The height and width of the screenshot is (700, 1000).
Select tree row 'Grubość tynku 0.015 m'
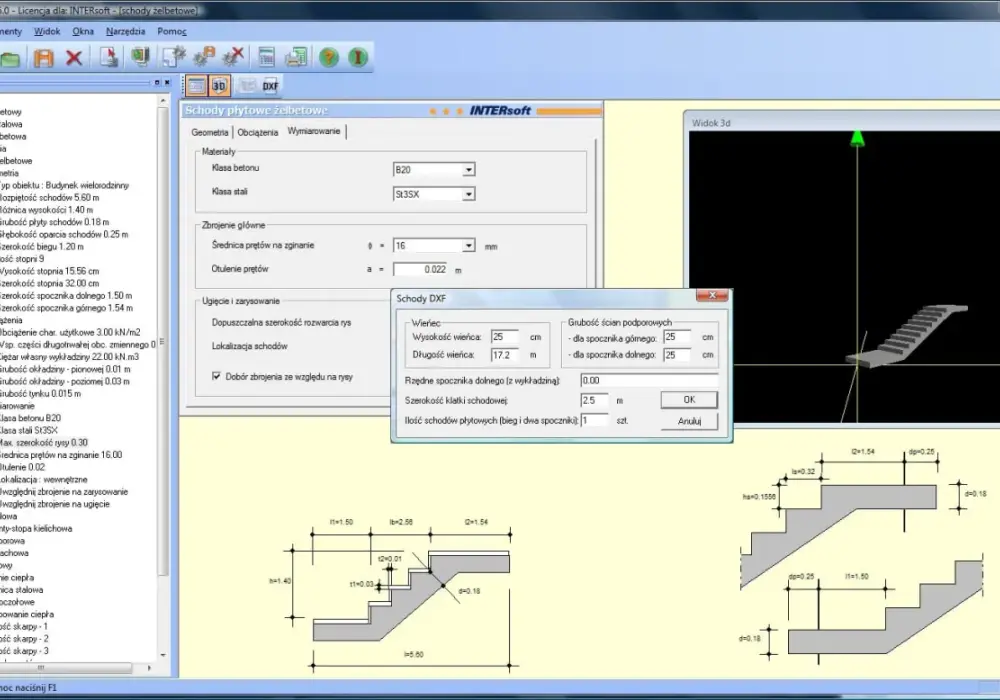coord(40,393)
